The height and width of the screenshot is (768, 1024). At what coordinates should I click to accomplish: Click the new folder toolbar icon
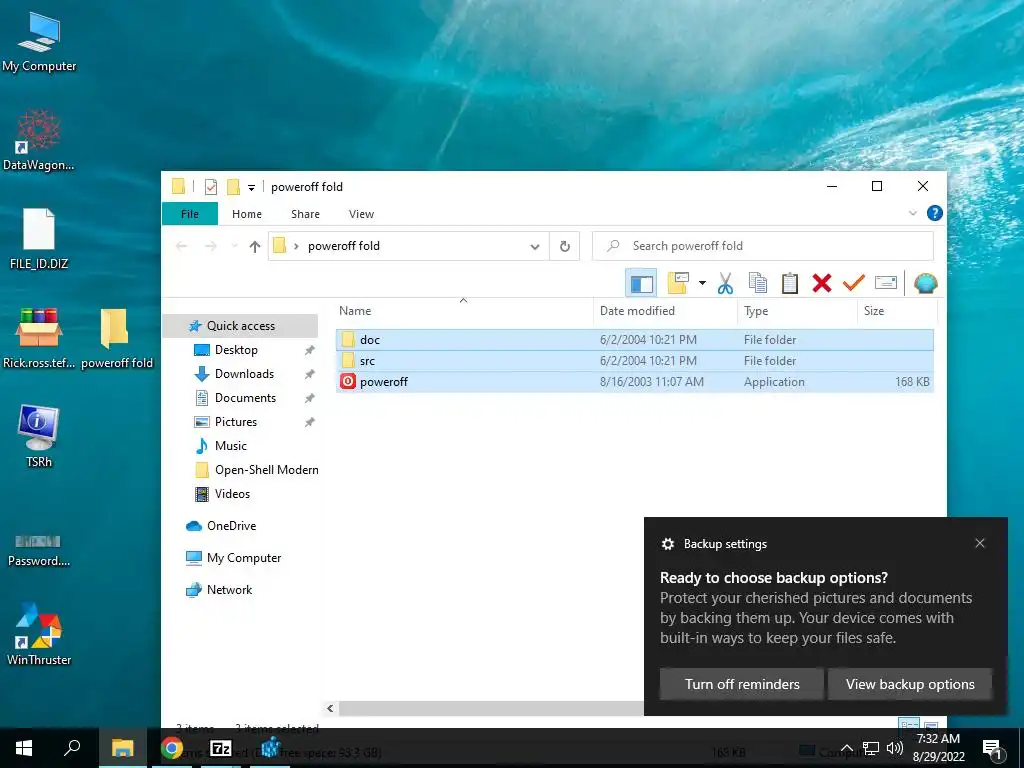pyautogui.click(x=678, y=283)
